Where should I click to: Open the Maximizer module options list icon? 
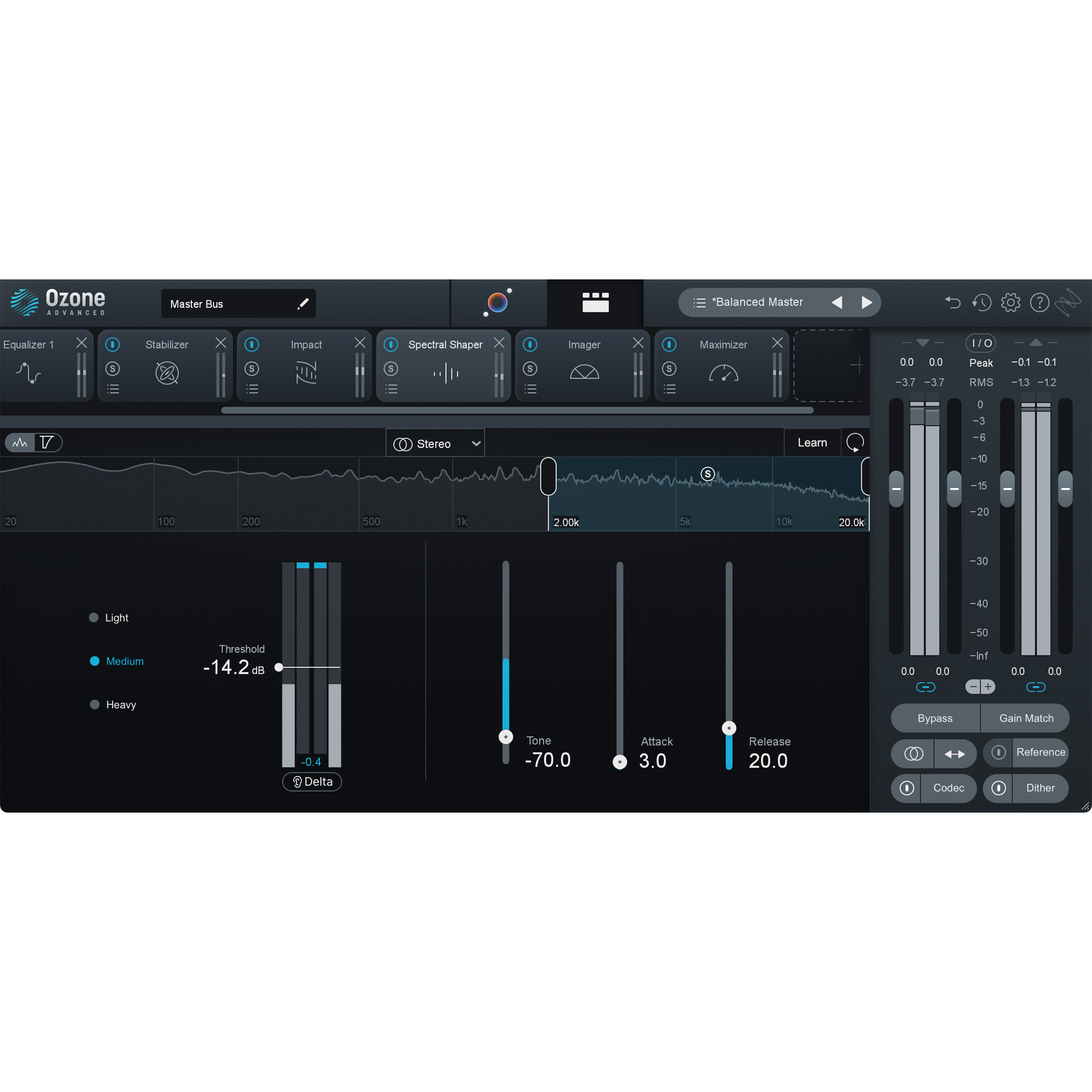tap(669, 388)
